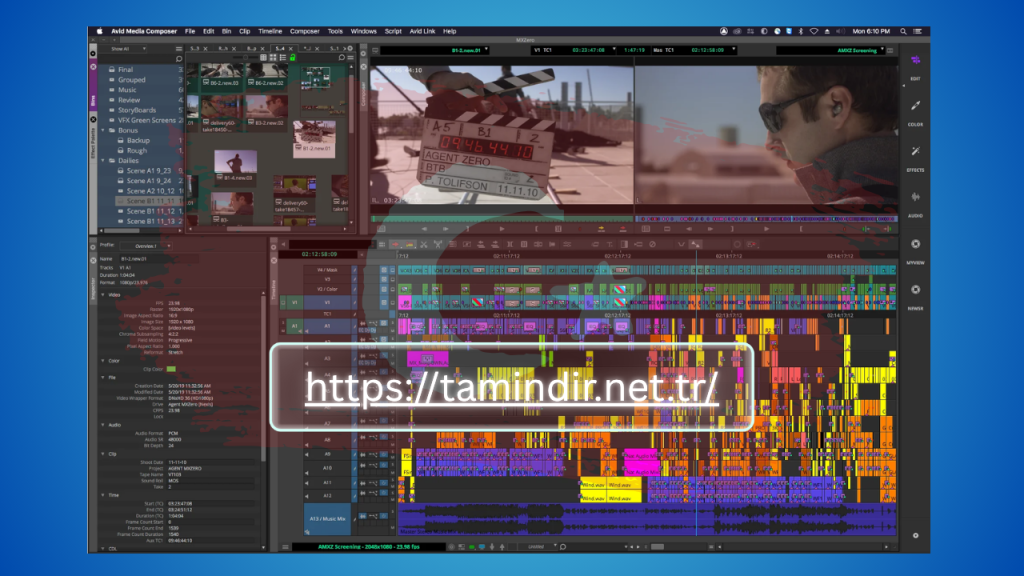Click the Wi-Fi icon in menu bar

point(814,31)
